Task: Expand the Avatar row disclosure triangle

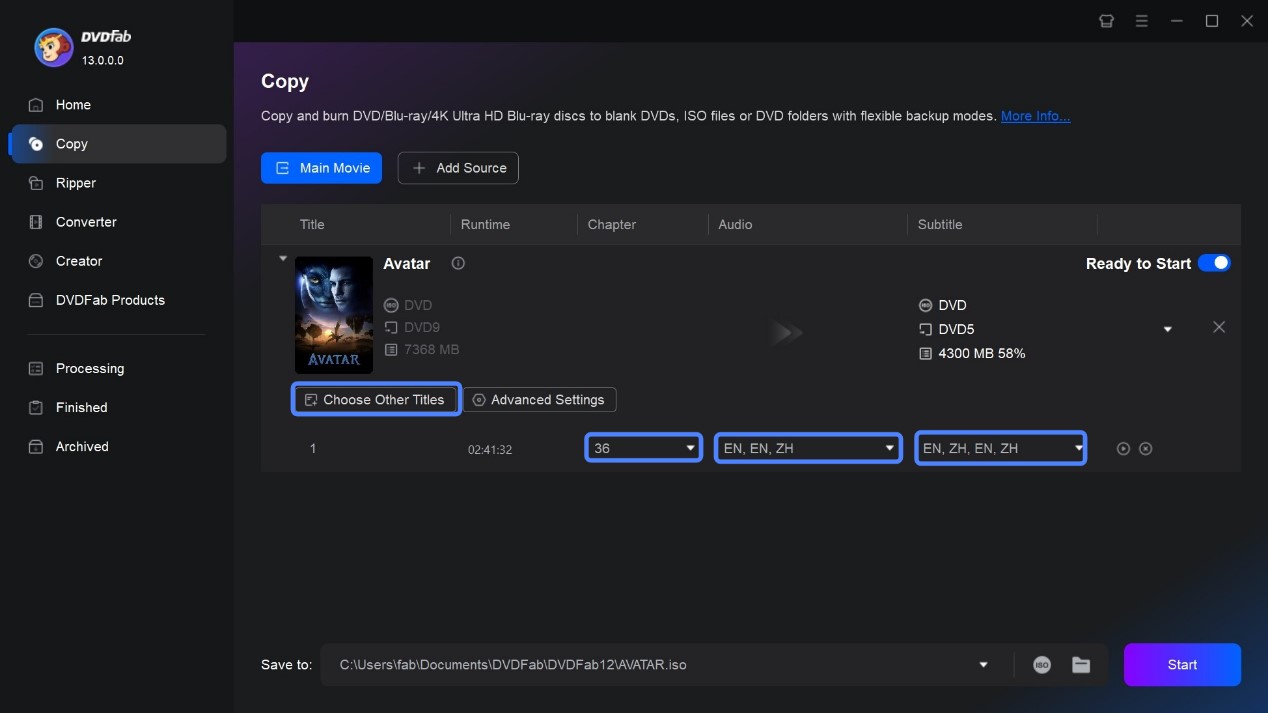Action: click(x=283, y=257)
